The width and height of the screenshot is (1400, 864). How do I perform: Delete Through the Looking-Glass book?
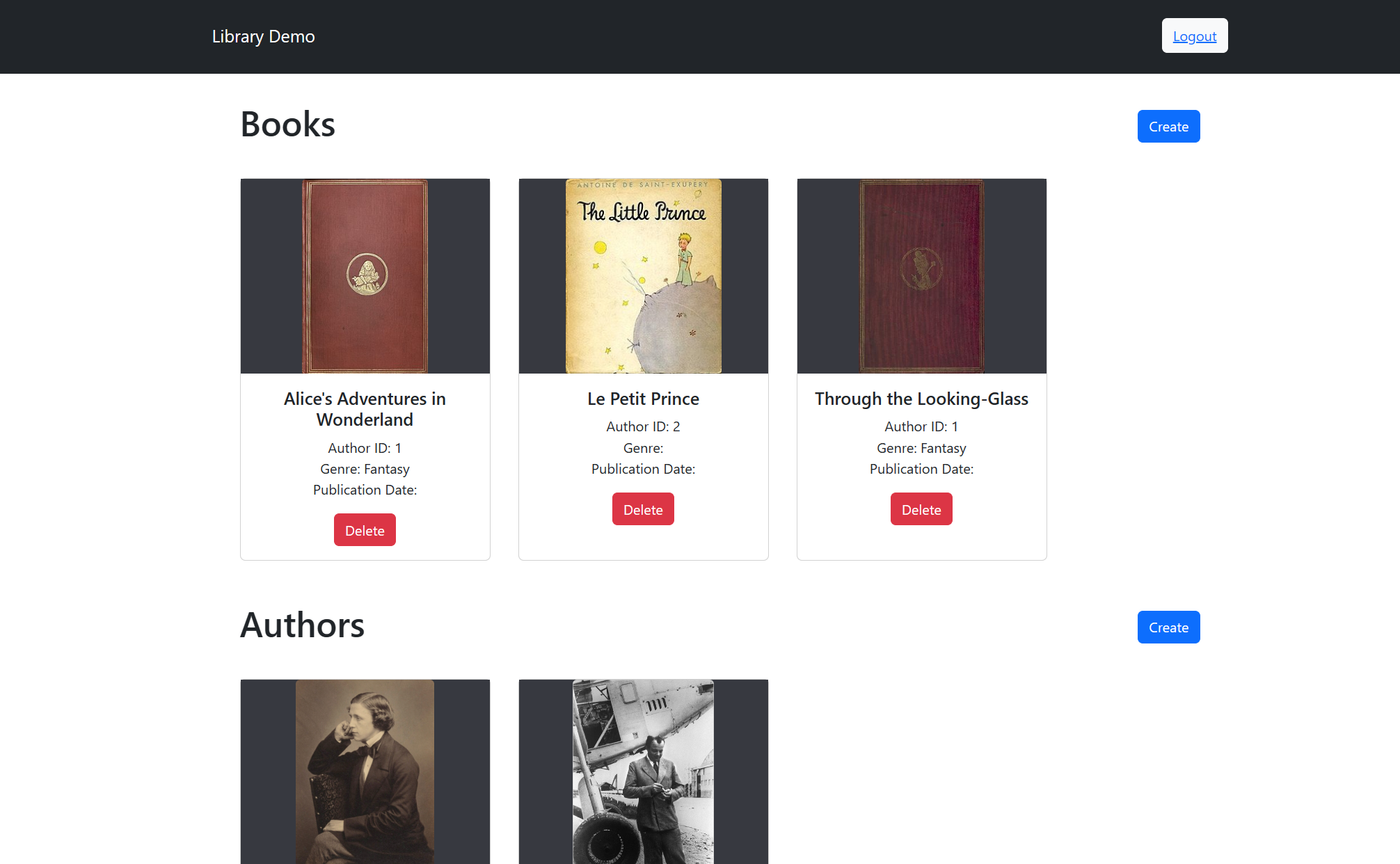921,509
